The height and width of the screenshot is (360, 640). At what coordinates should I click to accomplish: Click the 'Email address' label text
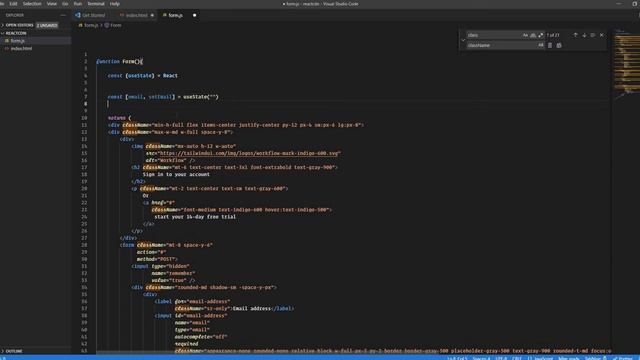252,309
